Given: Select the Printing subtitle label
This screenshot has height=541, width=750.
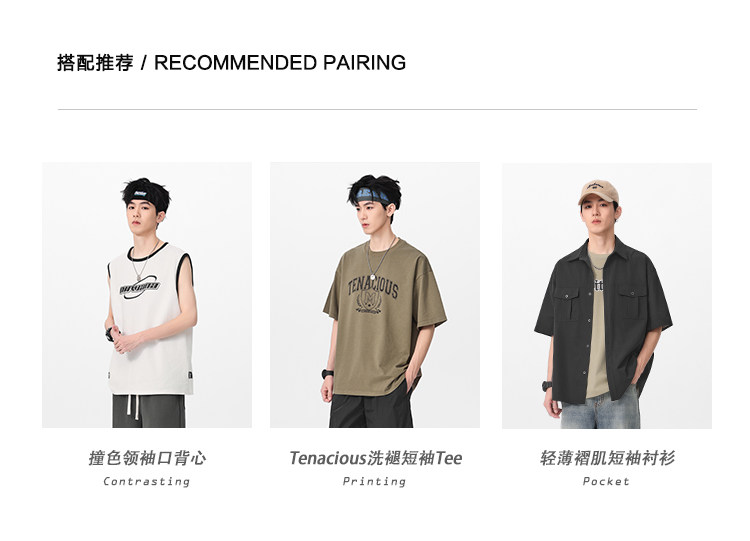Looking at the screenshot, I should pos(375,481).
